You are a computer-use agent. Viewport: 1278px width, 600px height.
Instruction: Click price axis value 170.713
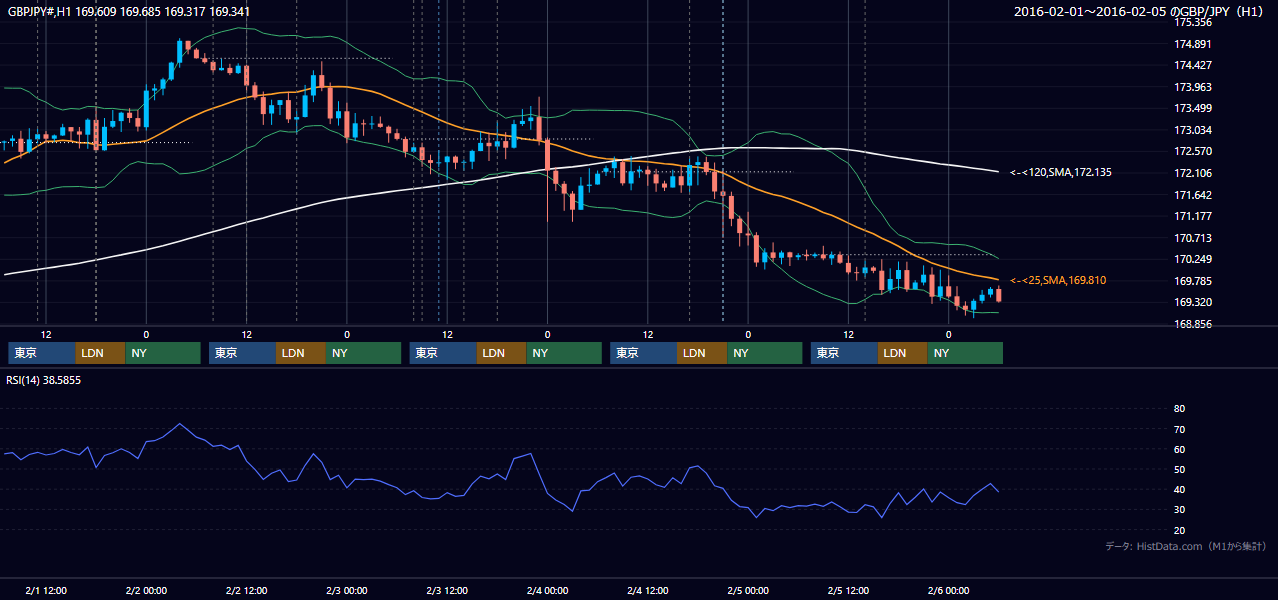(1193, 239)
